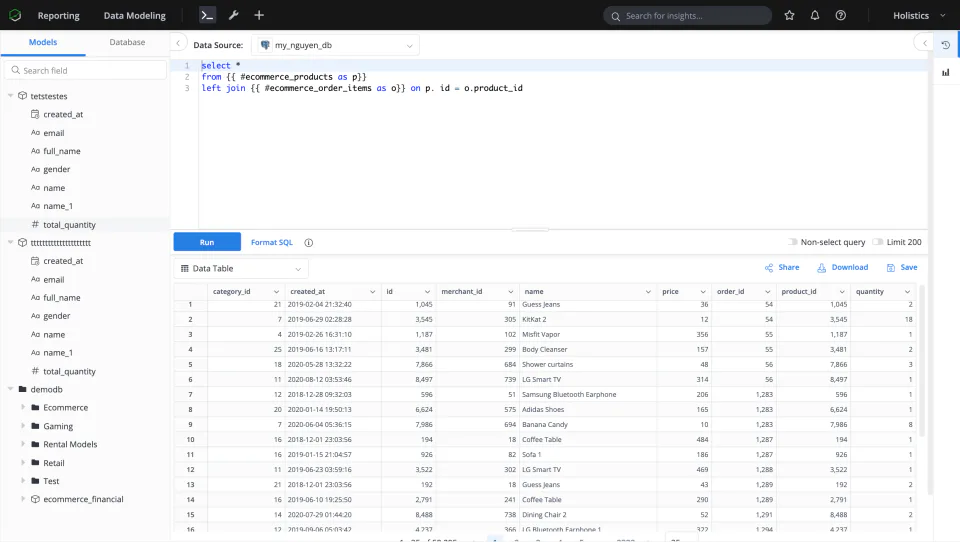Open the Data Table visualization dropdown
This screenshot has width=960, height=542.
coord(241,268)
